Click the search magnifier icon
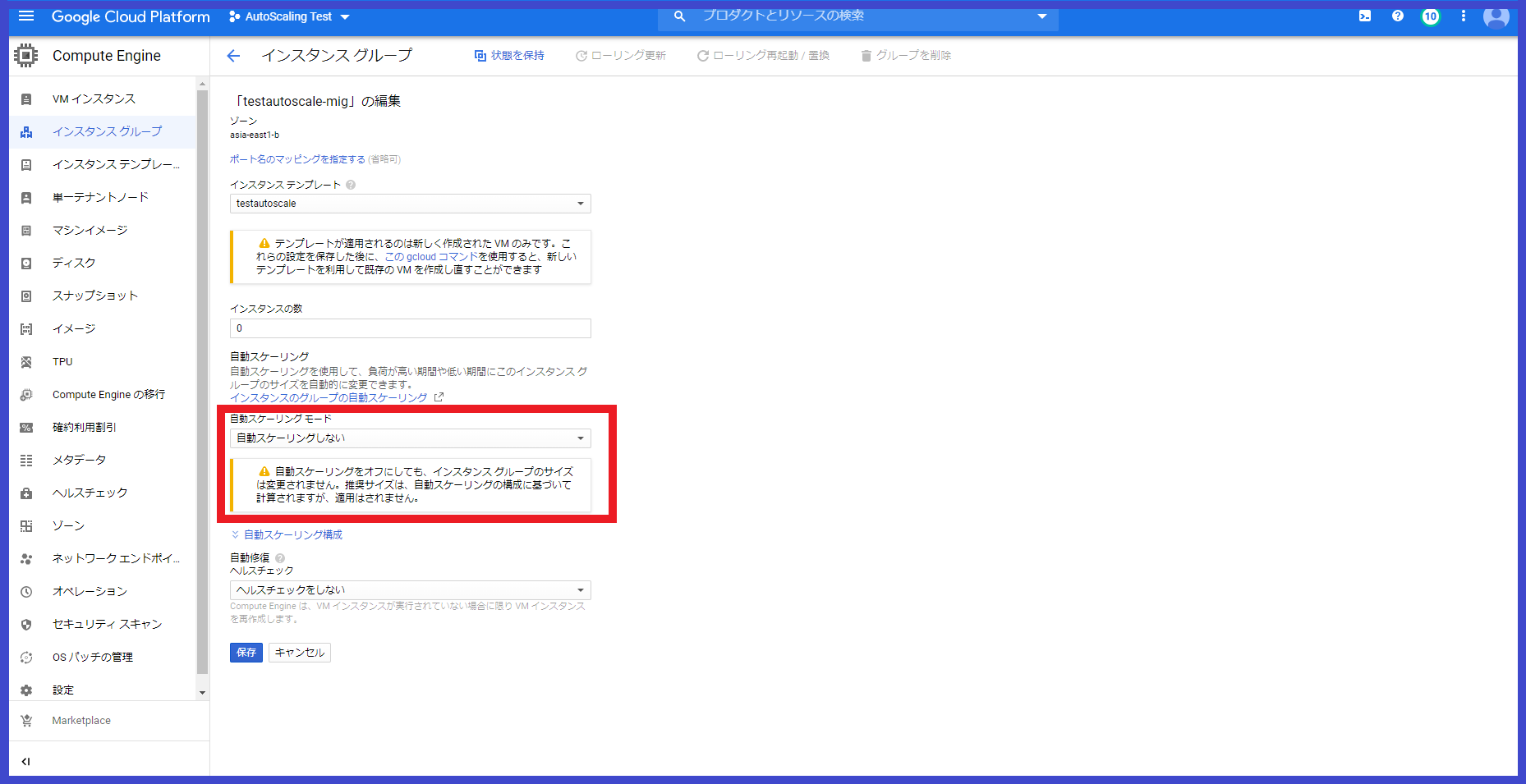Viewport: 1526px width, 784px height. (x=679, y=16)
